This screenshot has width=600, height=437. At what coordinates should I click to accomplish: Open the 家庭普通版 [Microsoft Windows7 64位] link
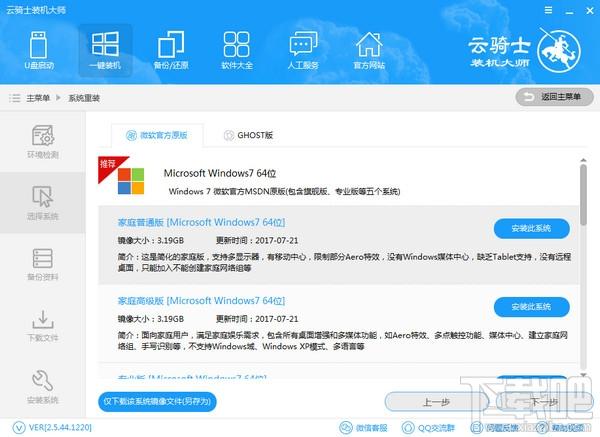click(201, 222)
